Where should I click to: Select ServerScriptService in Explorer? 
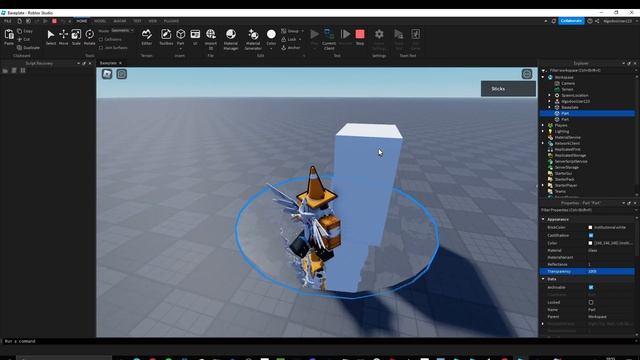tap(571, 161)
